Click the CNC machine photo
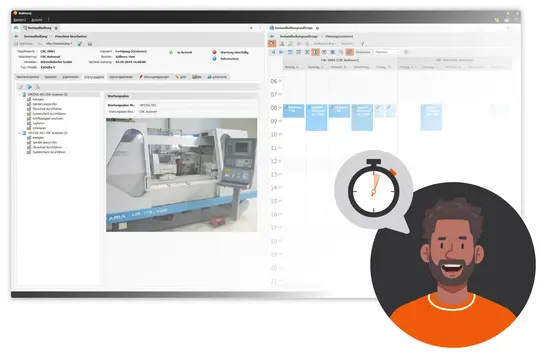Viewport: 544px width, 363px height. [x=181, y=175]
